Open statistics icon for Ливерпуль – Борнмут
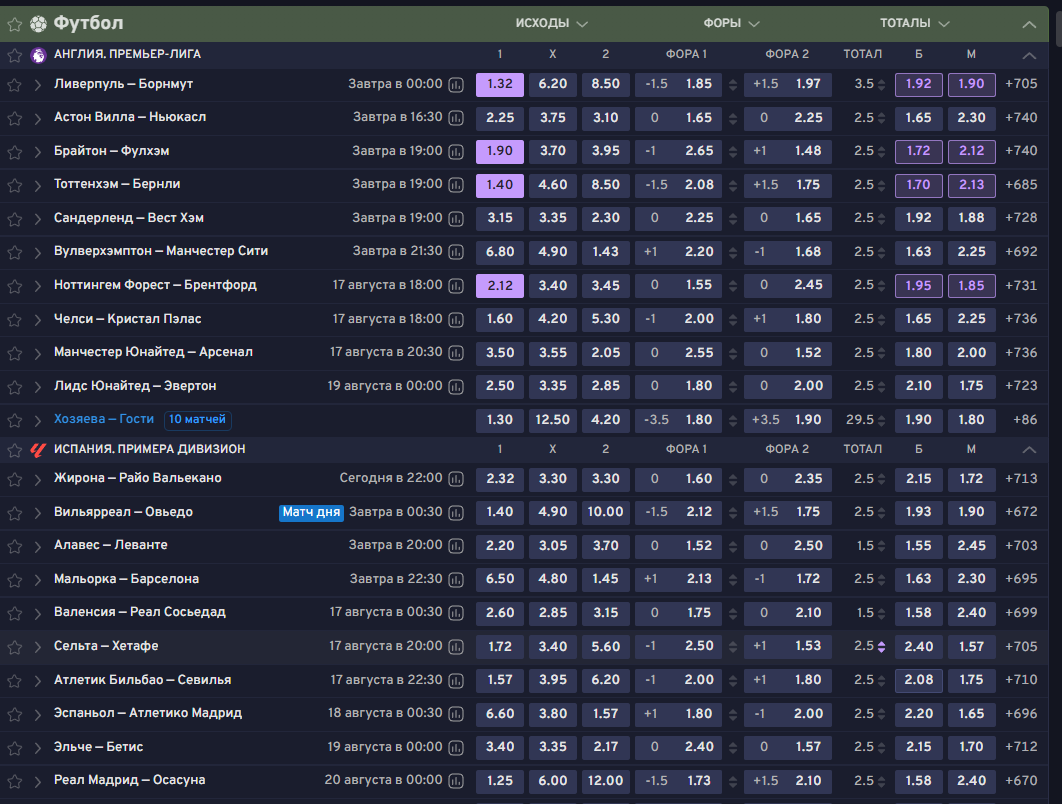This screenshot has width=1062, height=804. point(456,85)
